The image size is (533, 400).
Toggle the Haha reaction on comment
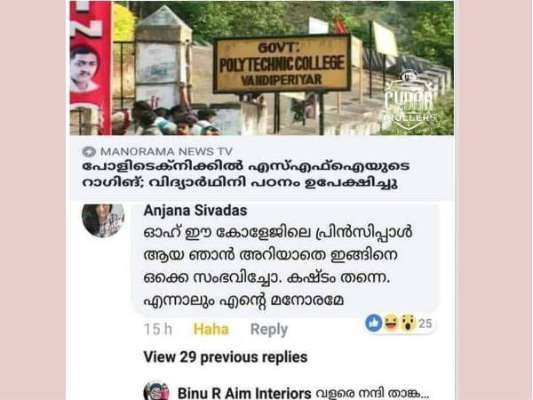pyautogui.click(x=211, y=329)
